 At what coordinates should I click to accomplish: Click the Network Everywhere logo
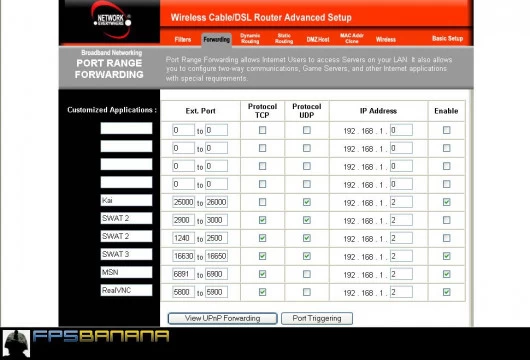pos(111,20)
